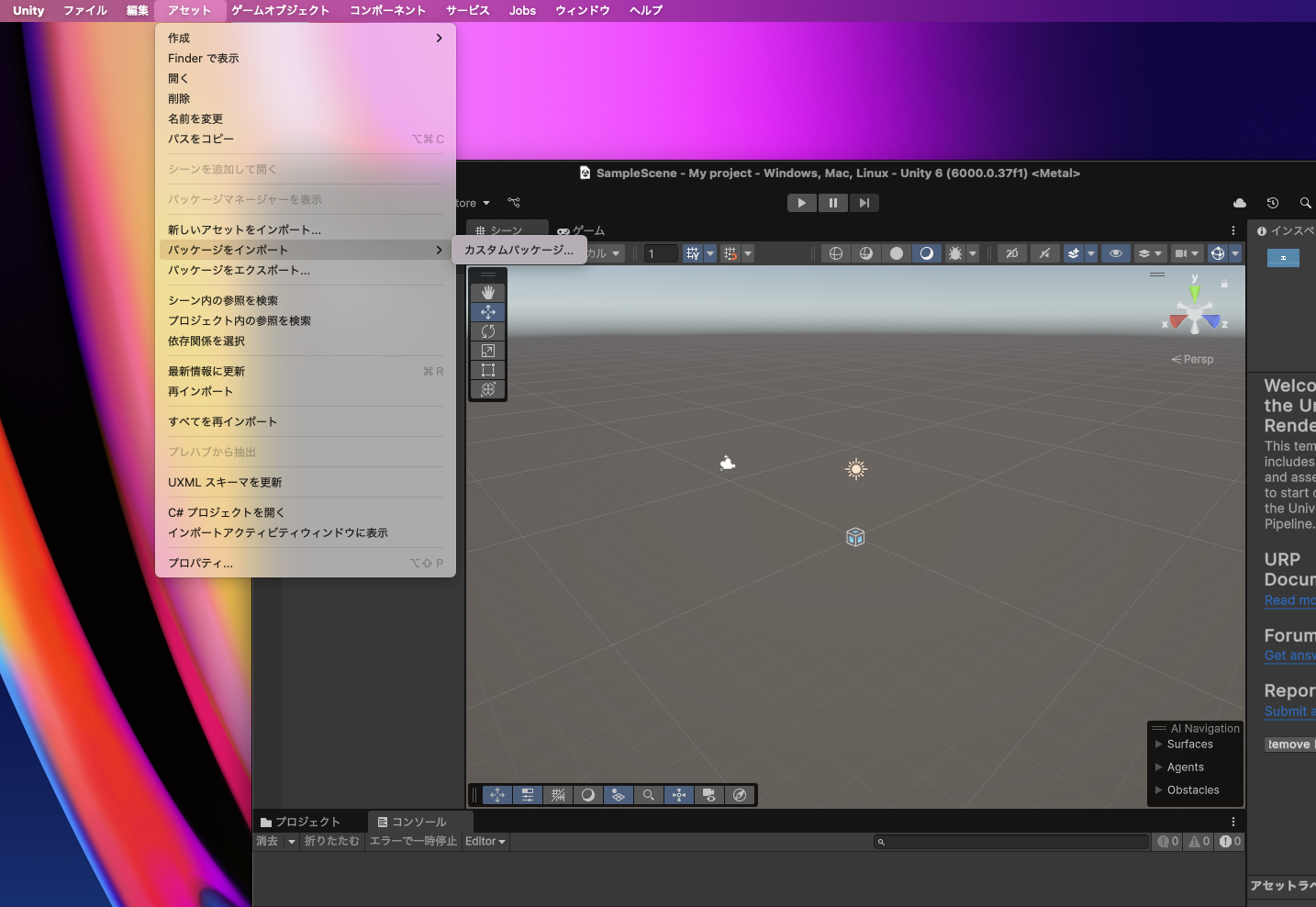Click the camera icon in the AI Navigation toolbar
1316x907 pixels.
tap(708, 795)
